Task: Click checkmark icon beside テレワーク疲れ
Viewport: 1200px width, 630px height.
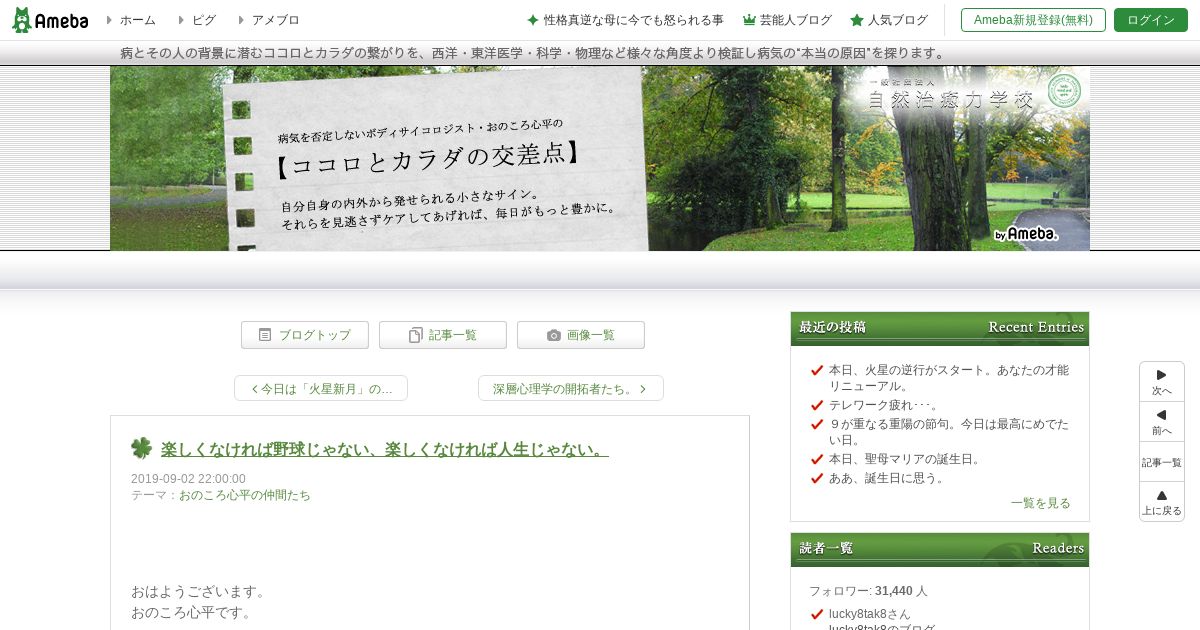Action: point(817,405)
